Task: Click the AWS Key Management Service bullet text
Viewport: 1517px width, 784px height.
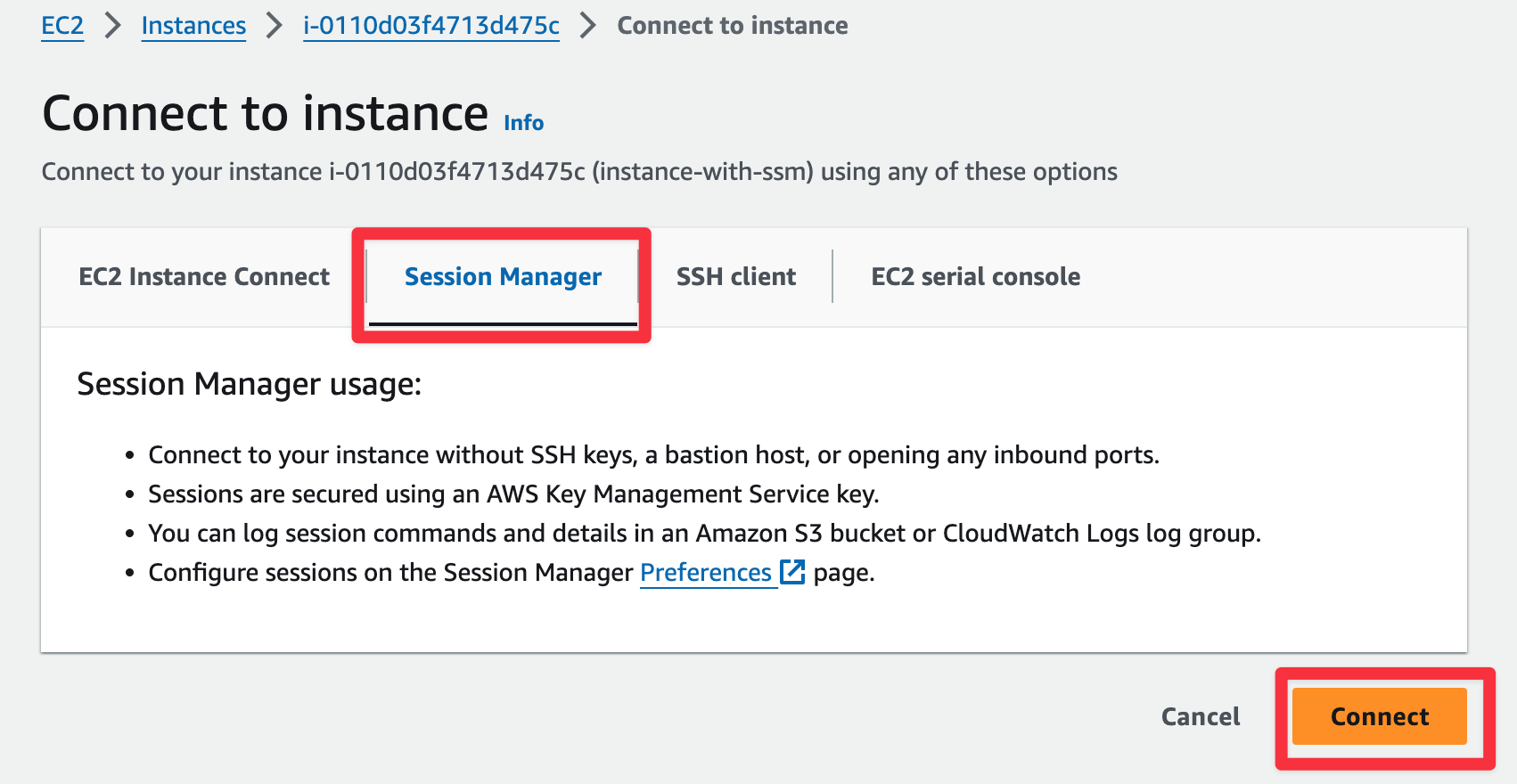Action: tap(513, 494)
